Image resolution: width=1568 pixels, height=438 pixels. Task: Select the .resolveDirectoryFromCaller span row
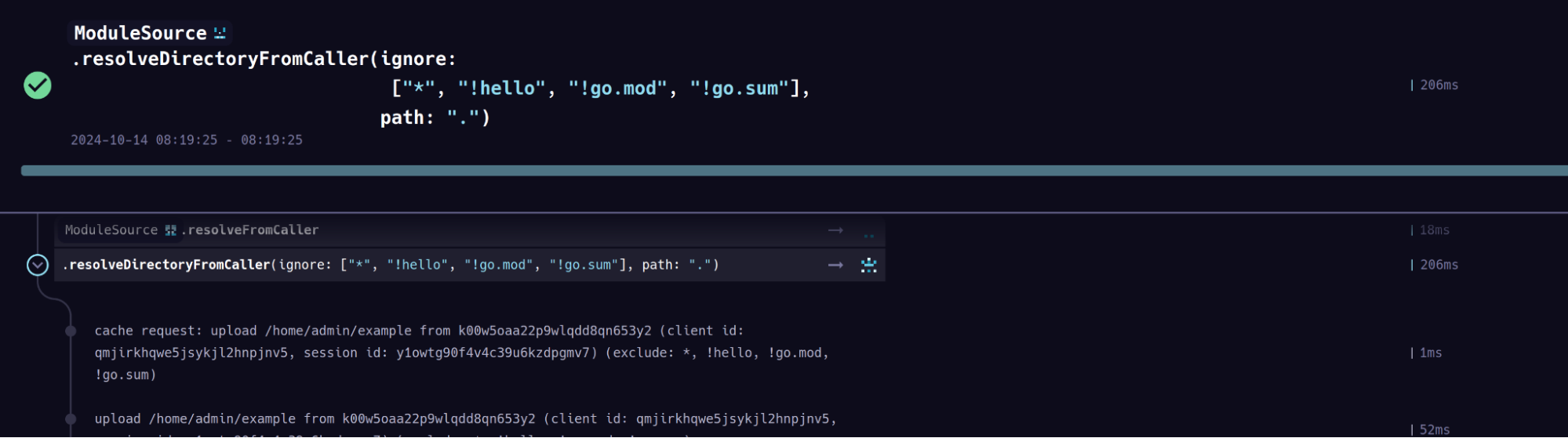470,266
